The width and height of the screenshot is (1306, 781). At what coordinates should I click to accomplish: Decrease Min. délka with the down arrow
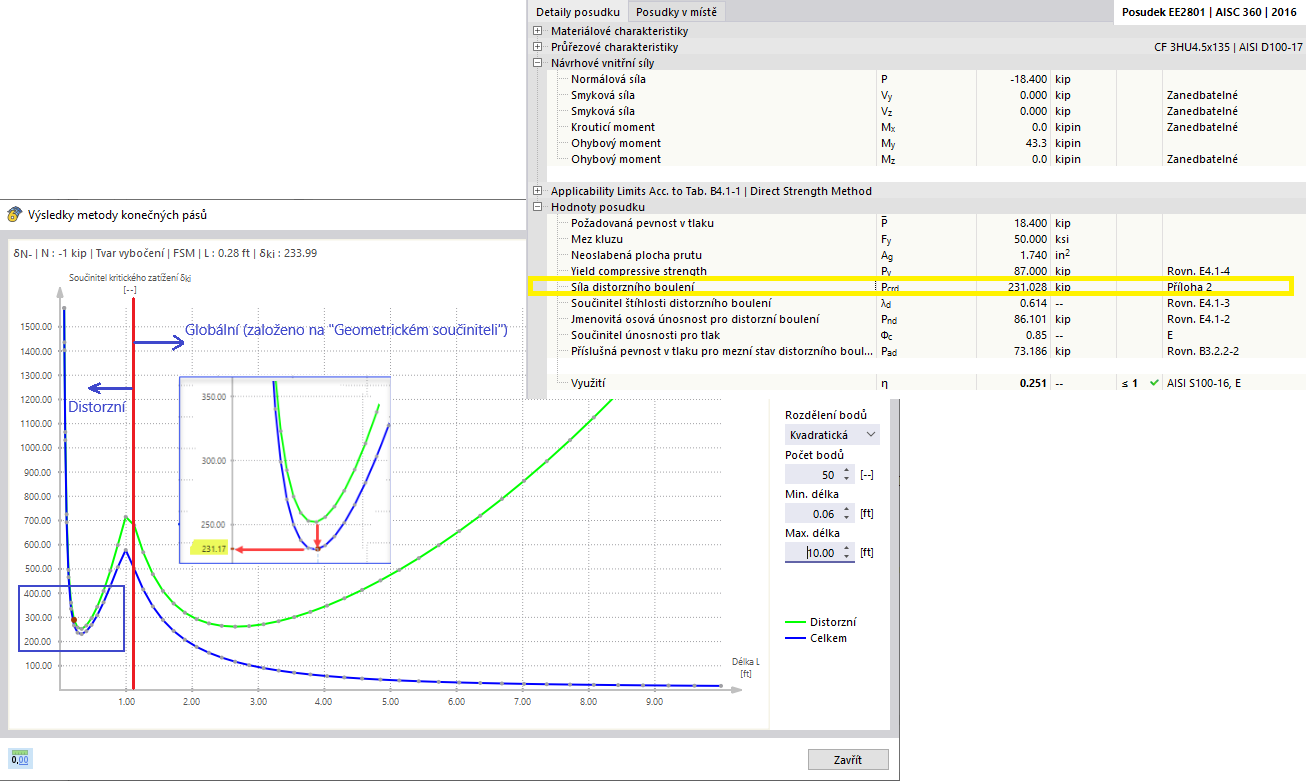click(847, 517)
